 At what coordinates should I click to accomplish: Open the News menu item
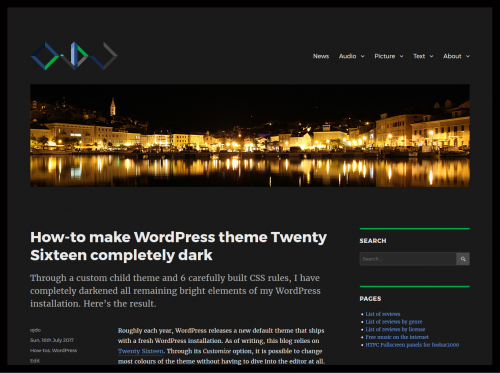(x=321, y=56)
